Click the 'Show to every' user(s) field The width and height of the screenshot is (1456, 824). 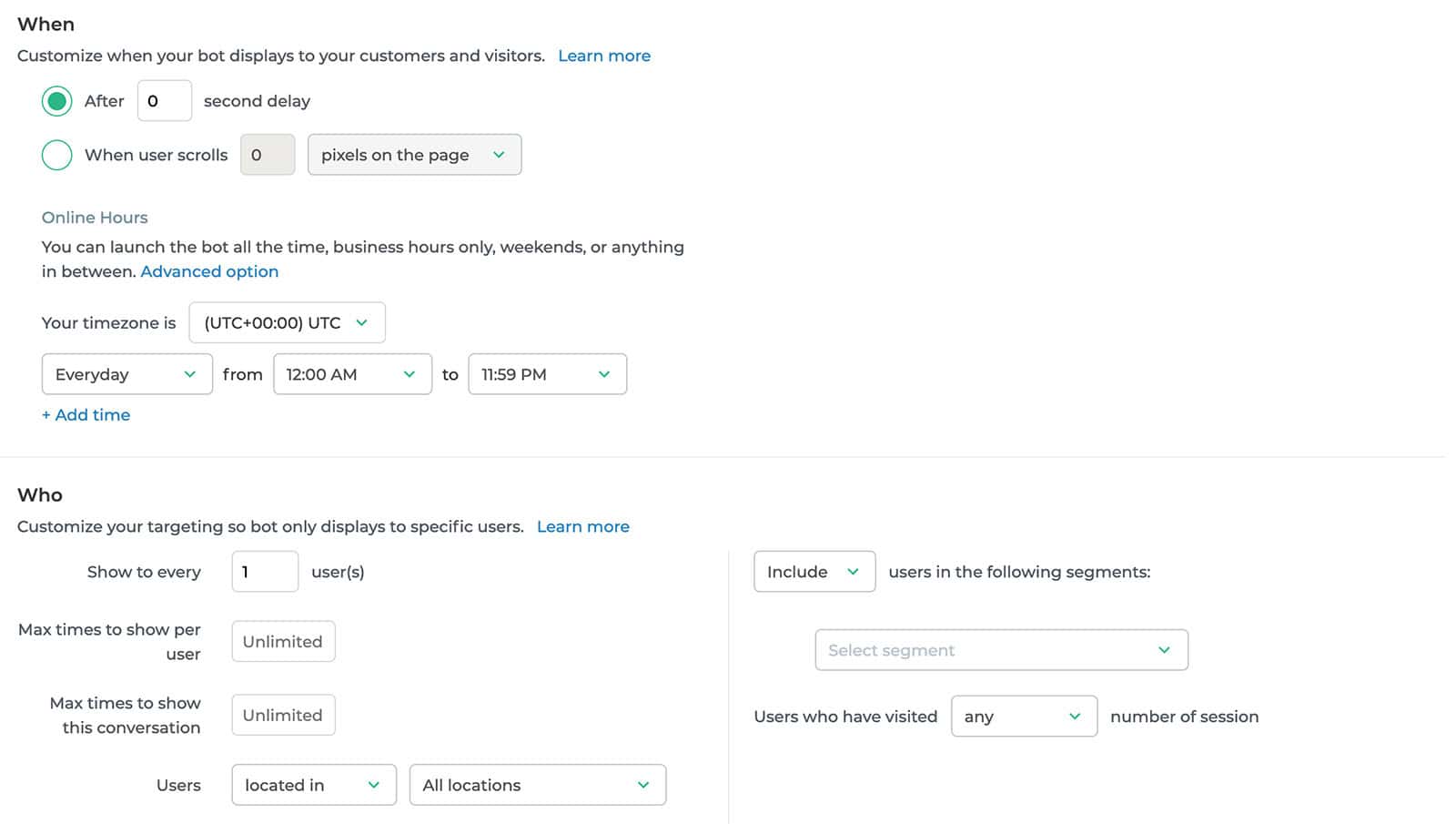(265, 572)
